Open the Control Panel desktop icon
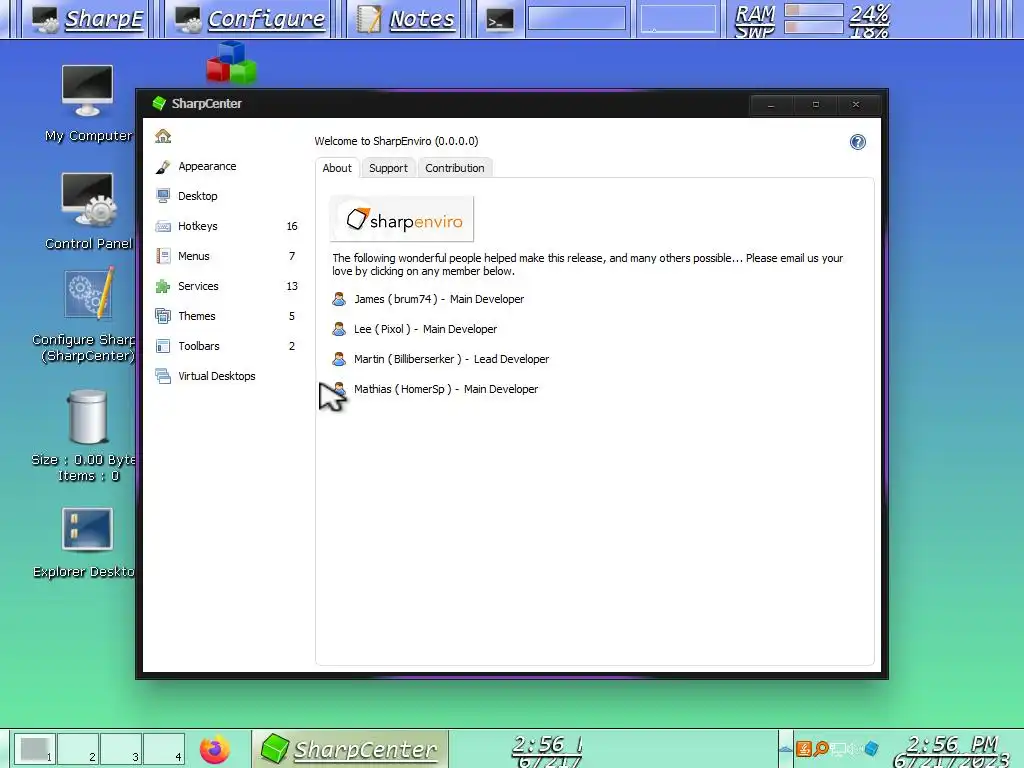1024x768 pixels. (88, 211)
